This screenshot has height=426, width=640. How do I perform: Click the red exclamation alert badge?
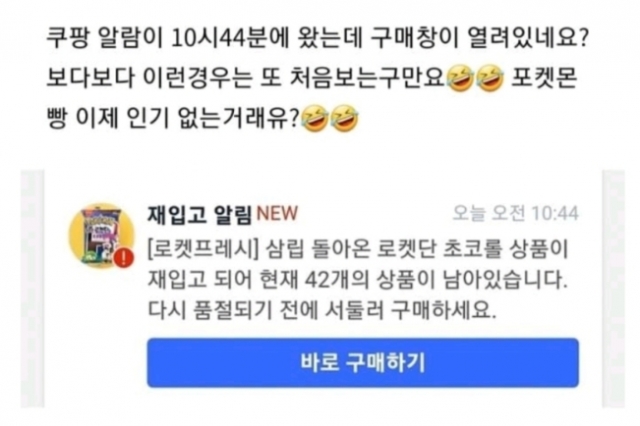123,257
